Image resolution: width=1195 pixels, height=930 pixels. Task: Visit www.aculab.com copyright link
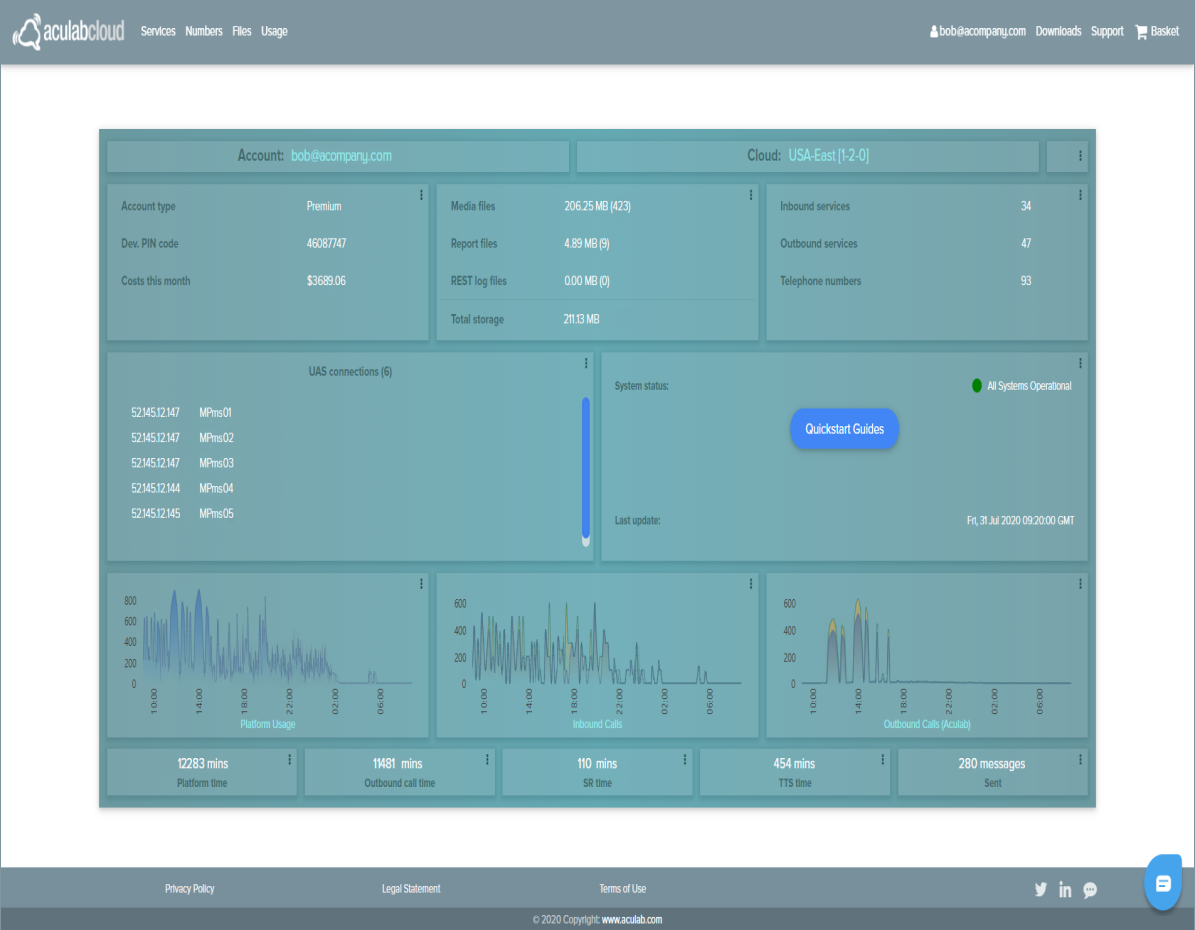coord(632,919)
